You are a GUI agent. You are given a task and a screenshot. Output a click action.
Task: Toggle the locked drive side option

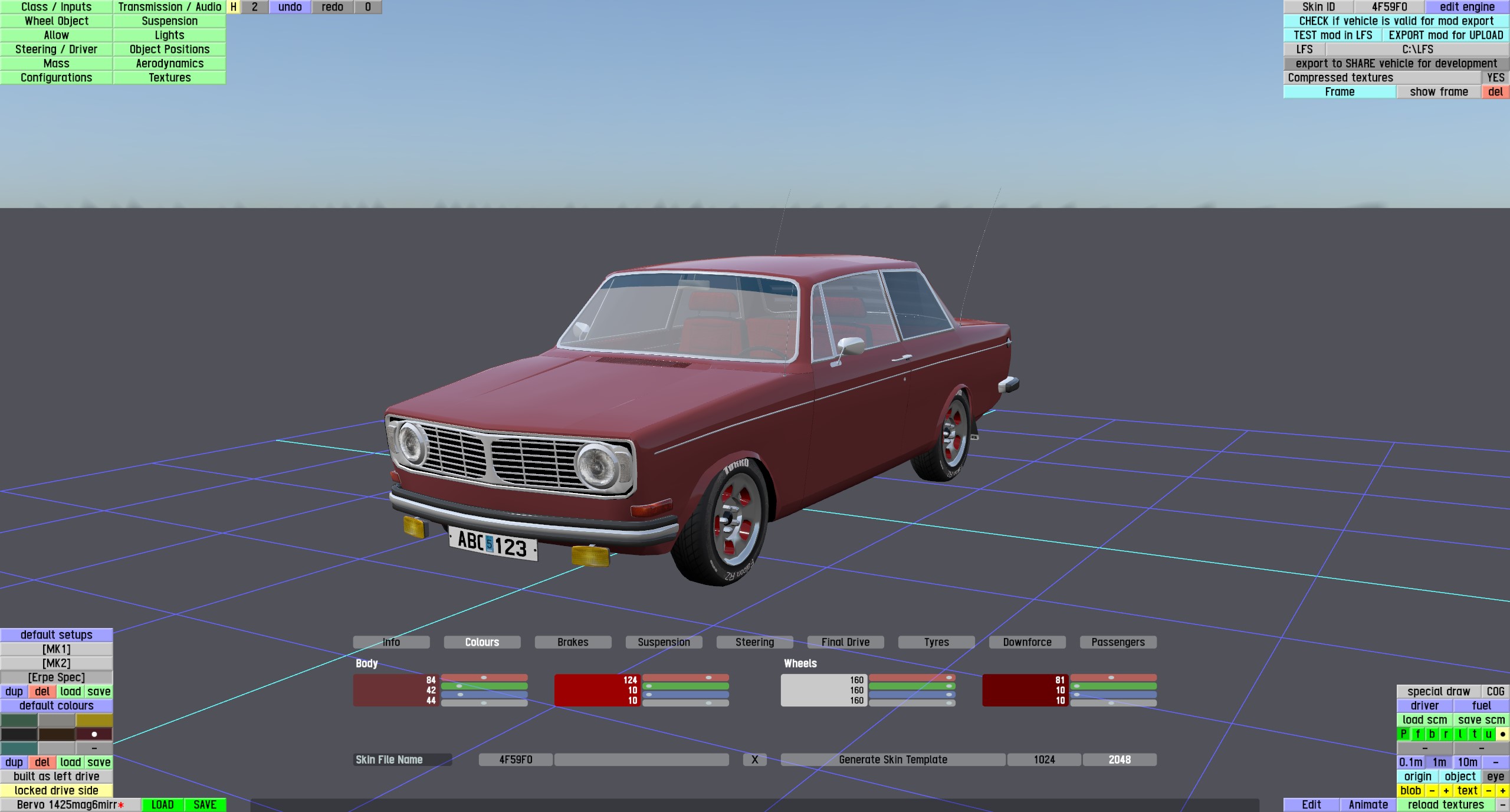pos(57,791)
